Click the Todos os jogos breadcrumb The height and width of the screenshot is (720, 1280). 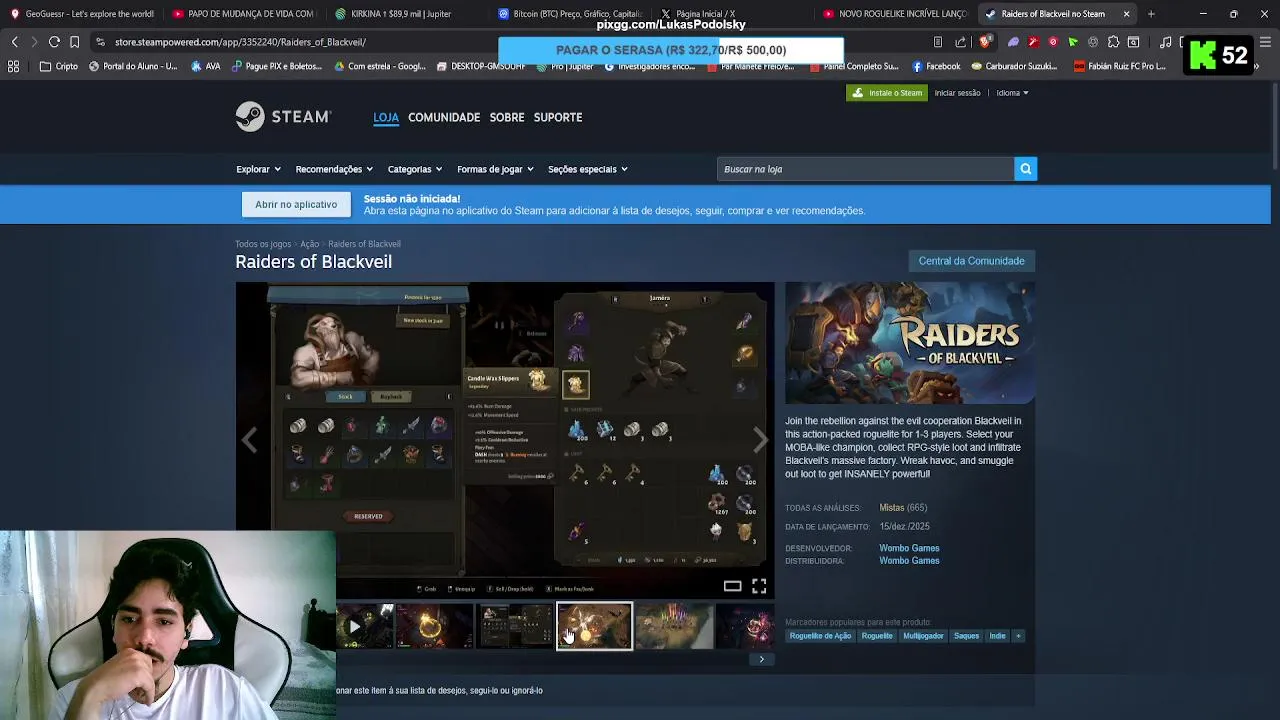[263, 244]
